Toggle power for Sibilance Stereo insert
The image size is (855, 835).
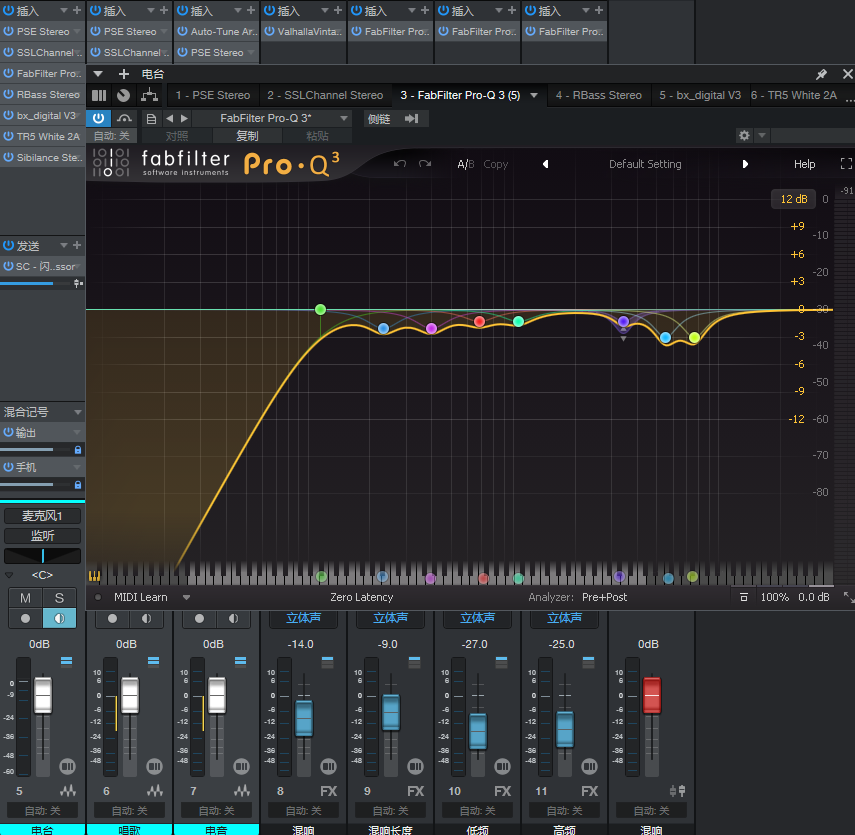point(8,157)
